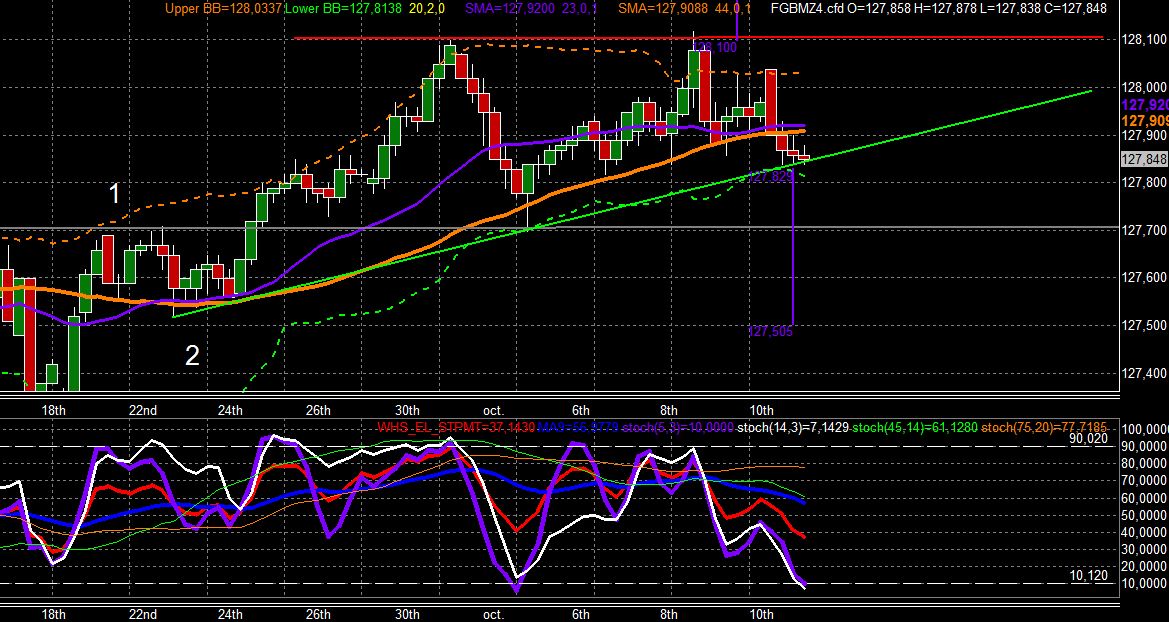Viewport: 1169px width, 622px height.
Task: Click the 127,500 price axis label
Action: [1143, 325]
